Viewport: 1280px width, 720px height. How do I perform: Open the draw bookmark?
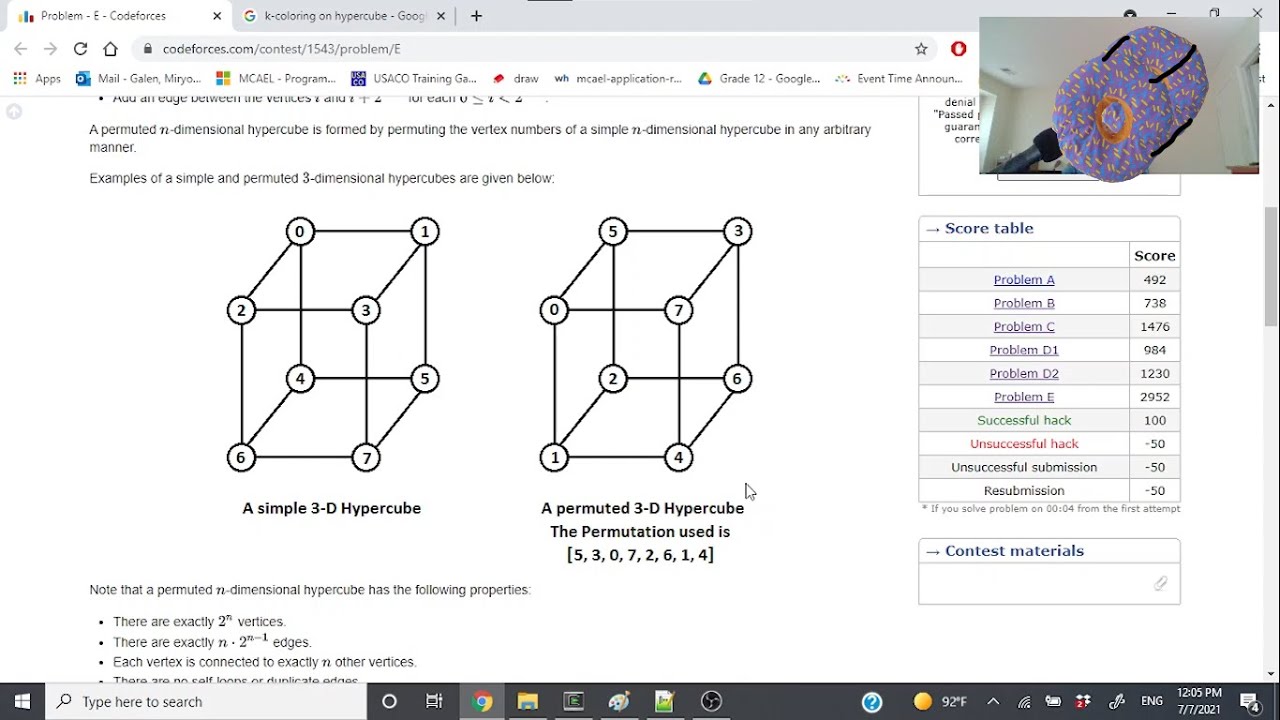click(515, 78)
